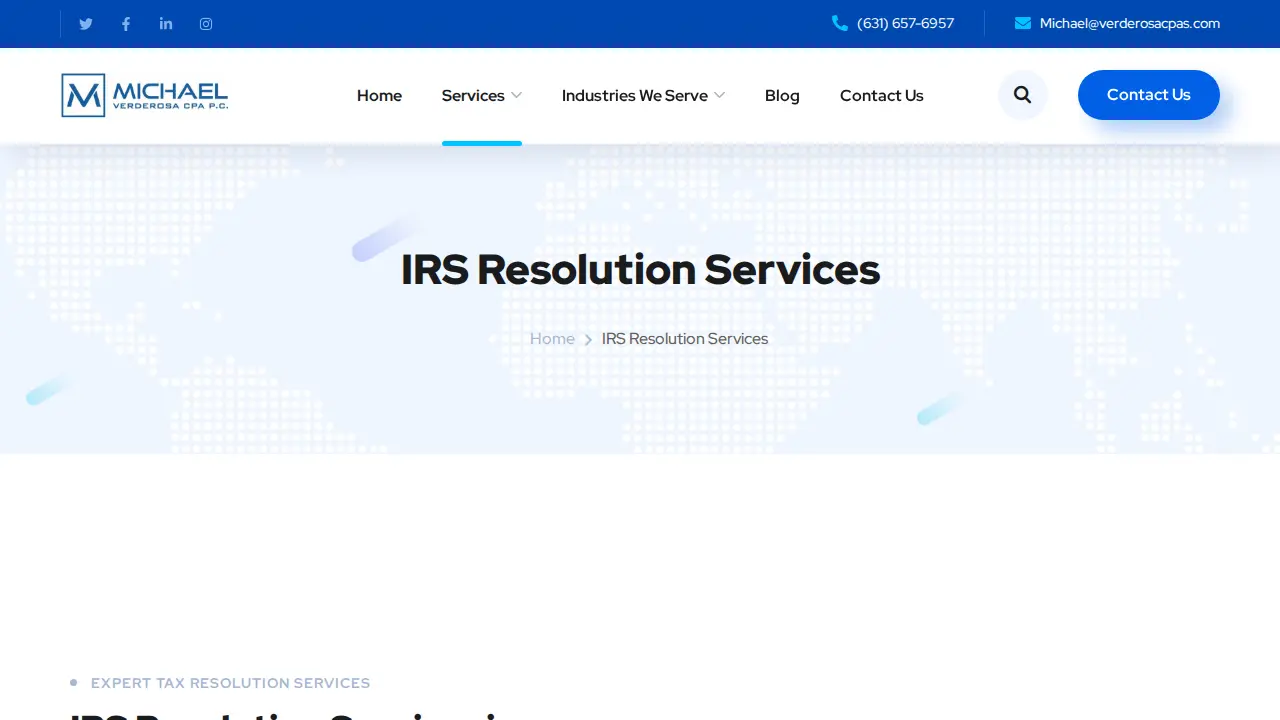Select Contact Us in the navigation menu
The width and height of the screenshot is (1280, 720).
pyautogui.click(x=882, y=95)
